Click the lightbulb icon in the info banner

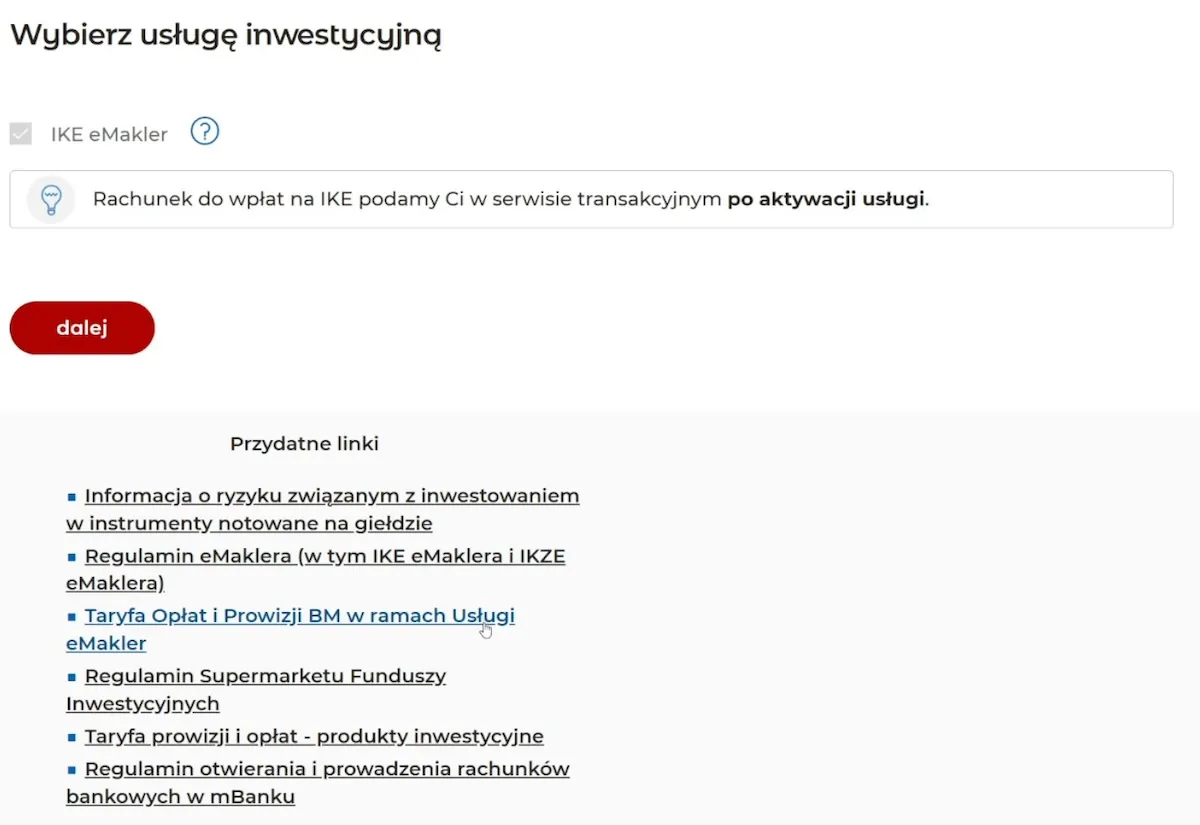coord(51,199)
